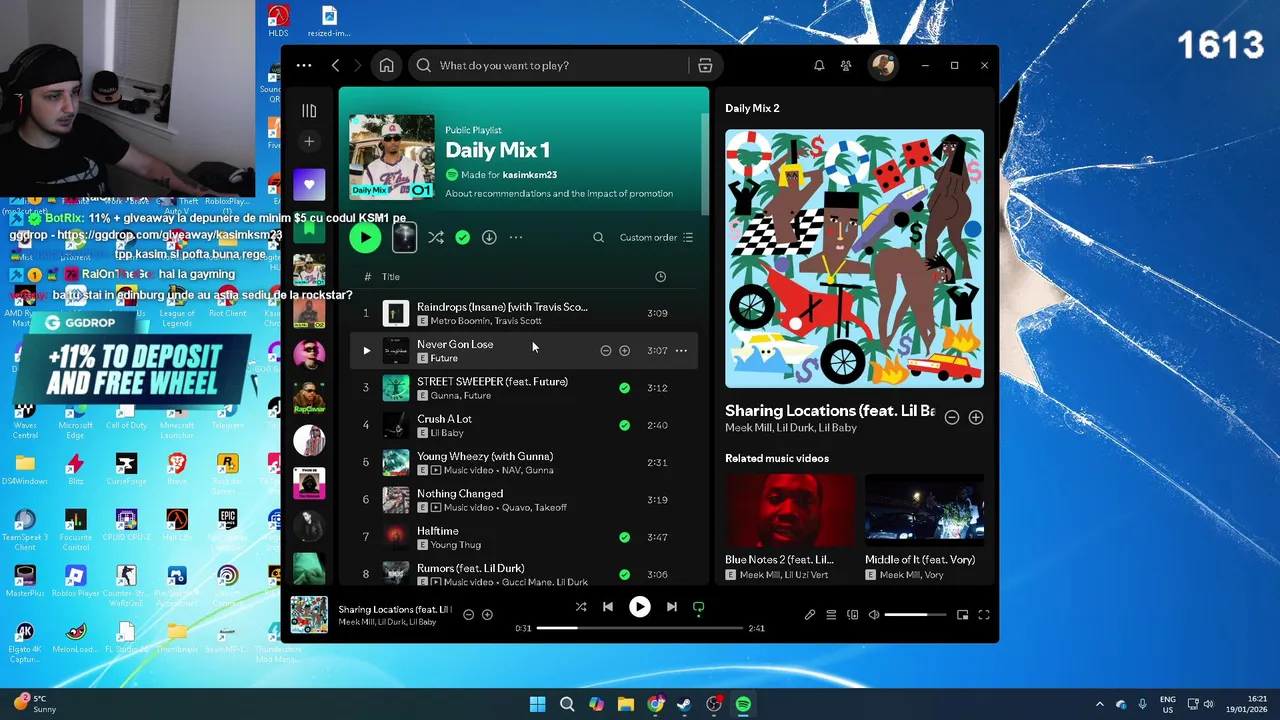Open the Future artist link under Never Gon Lose
The image size is (1280, 720).
(444, 358)
